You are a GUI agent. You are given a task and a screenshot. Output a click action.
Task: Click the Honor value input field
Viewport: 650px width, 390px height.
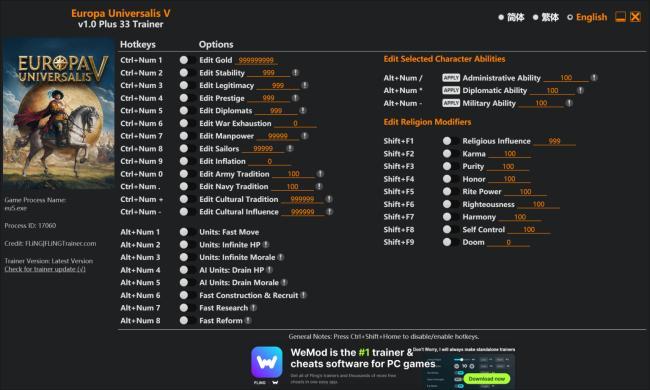point(509,179)
